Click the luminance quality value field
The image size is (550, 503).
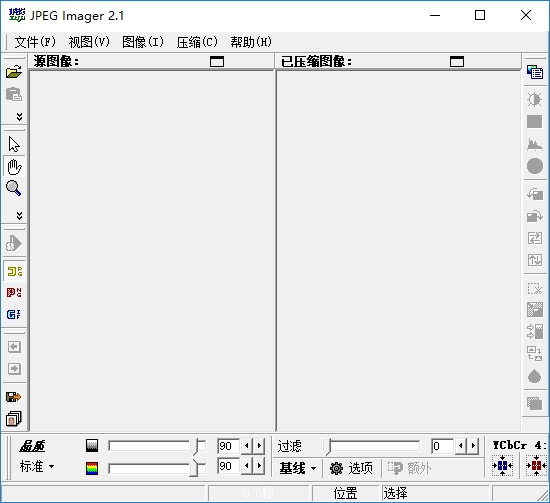pos(228,446)
